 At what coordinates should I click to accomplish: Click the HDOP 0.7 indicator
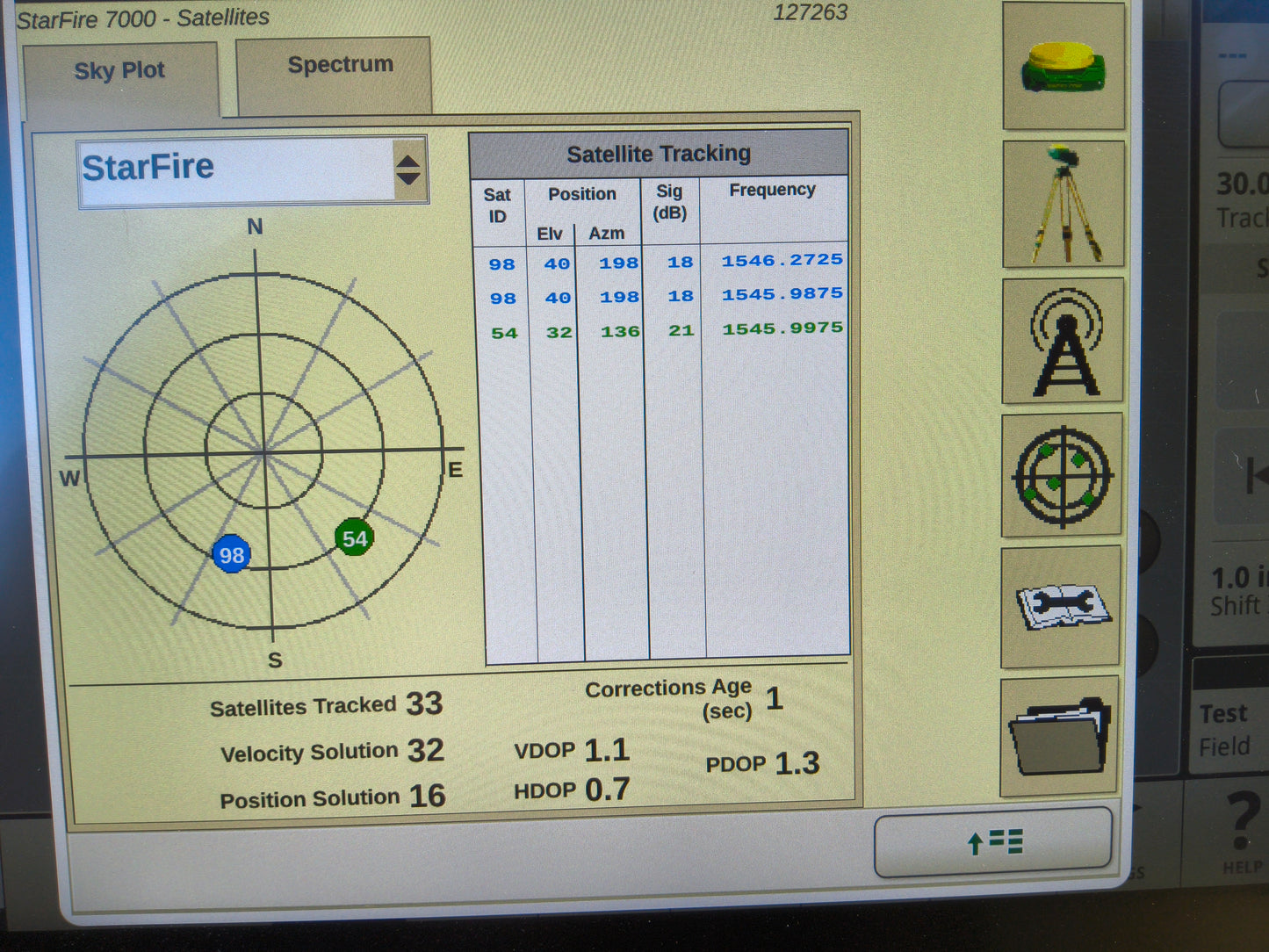(572, 788)
